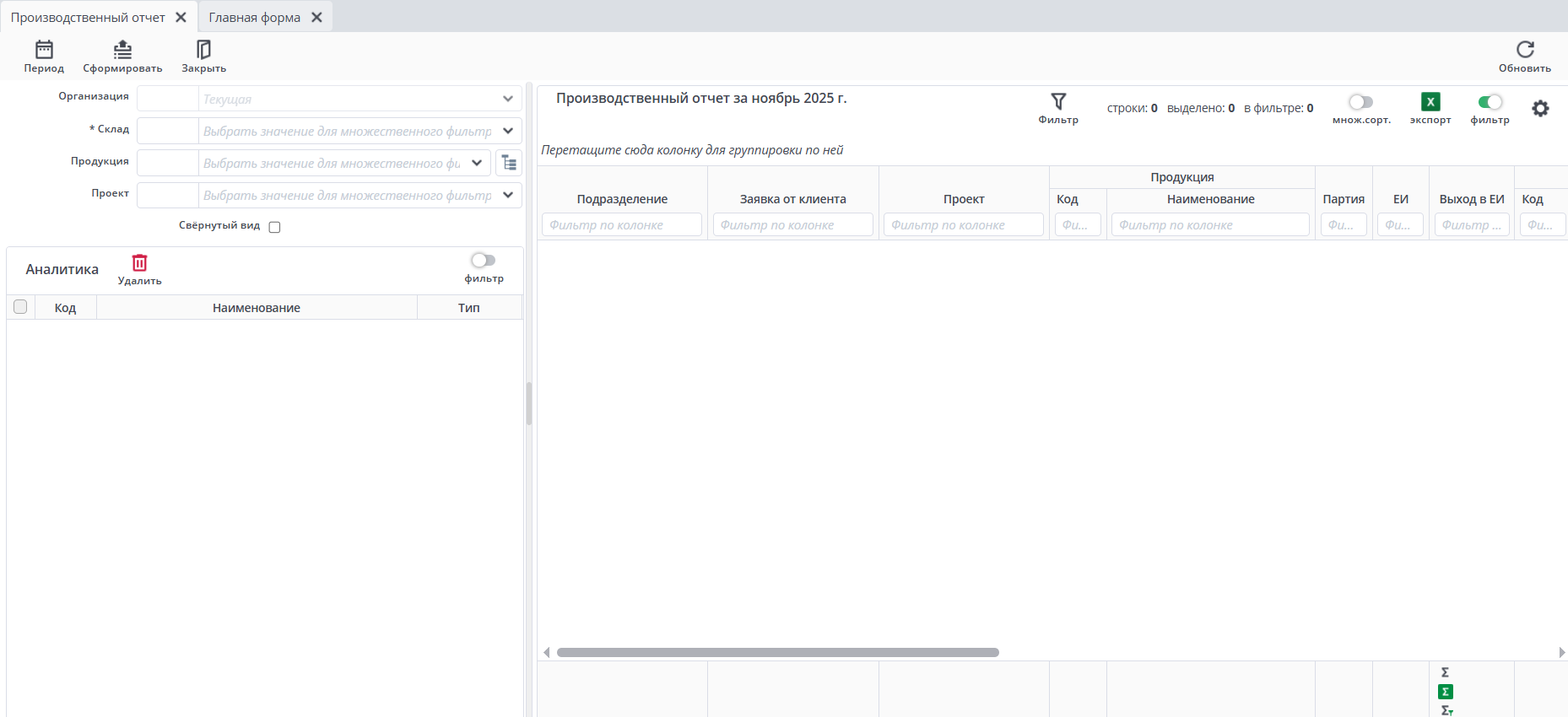Open the Фильтр funnel icon
This screenshot has height=717, width=1568.
[x=1058, y=102]
